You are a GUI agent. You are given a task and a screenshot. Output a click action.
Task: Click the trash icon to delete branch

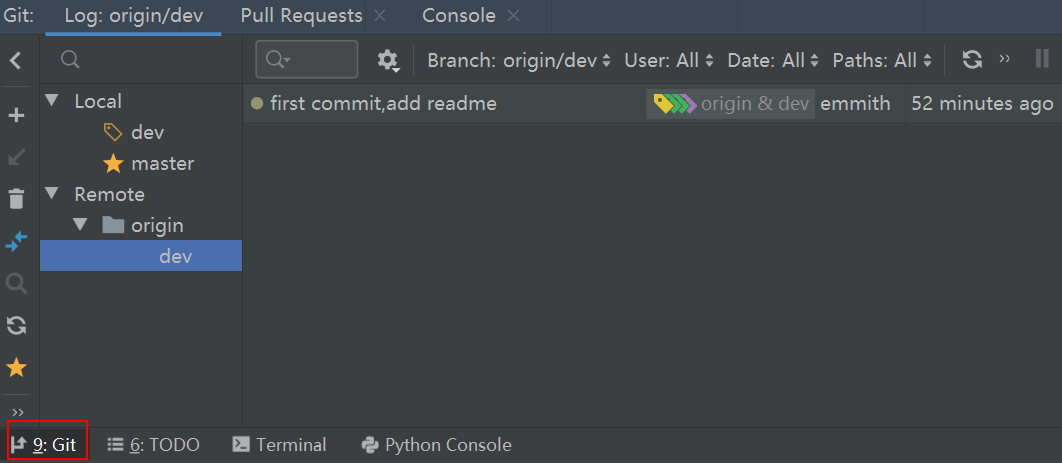16,199
